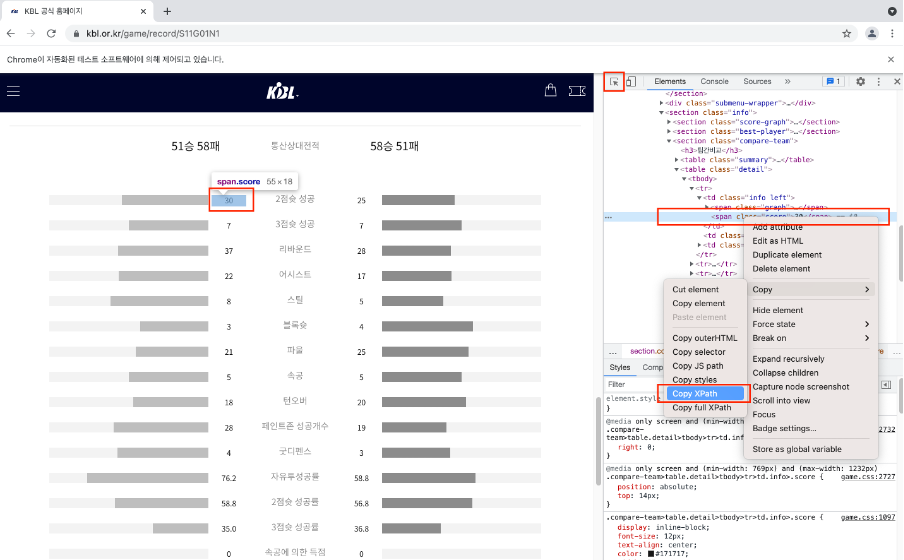The image size is (904, 560).
Task: Collapse the table class="detail" node
Action: pyautogui.click(x=676, y=170)
